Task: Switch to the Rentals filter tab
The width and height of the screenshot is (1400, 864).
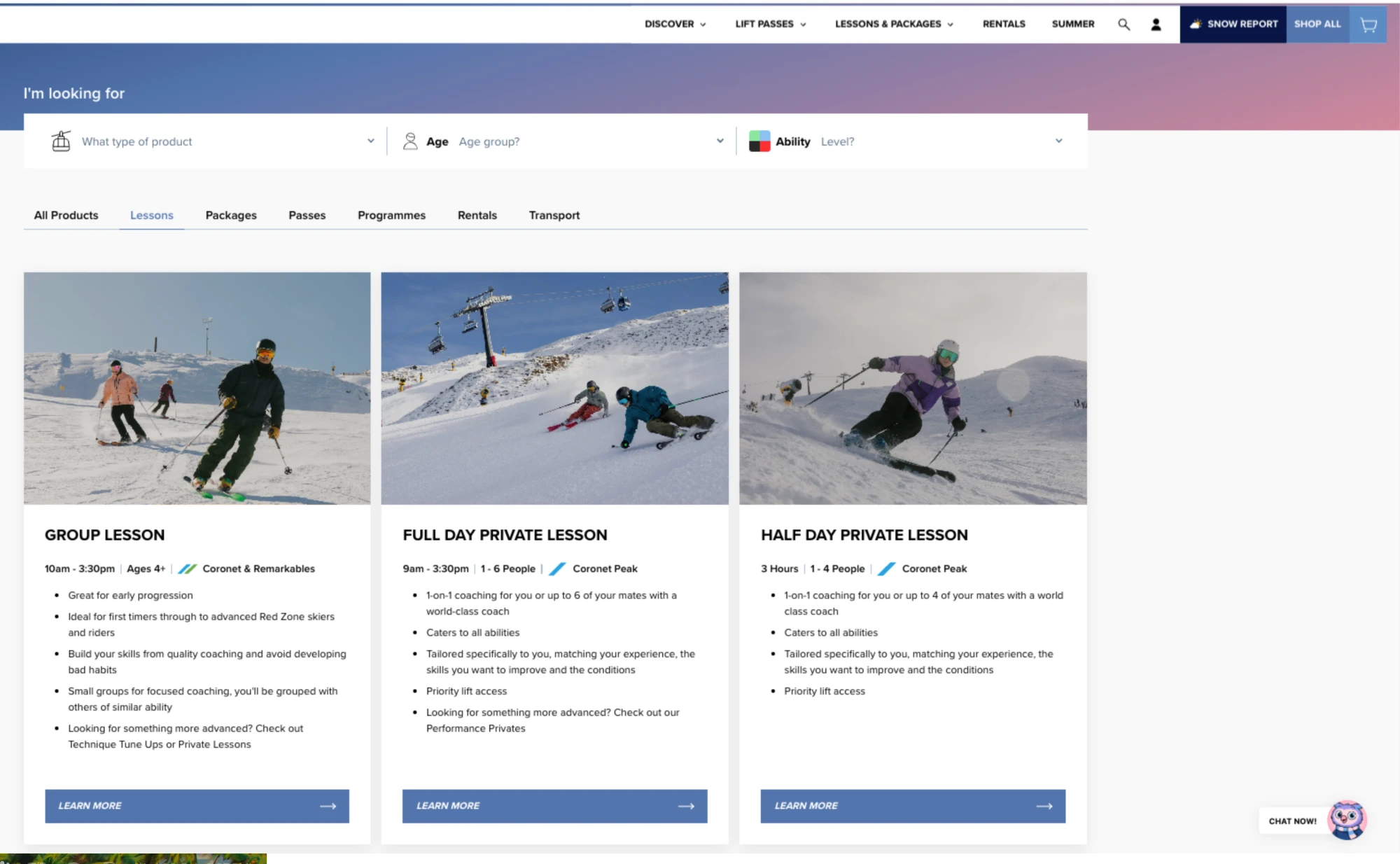Action: click(x=477, y=215)
